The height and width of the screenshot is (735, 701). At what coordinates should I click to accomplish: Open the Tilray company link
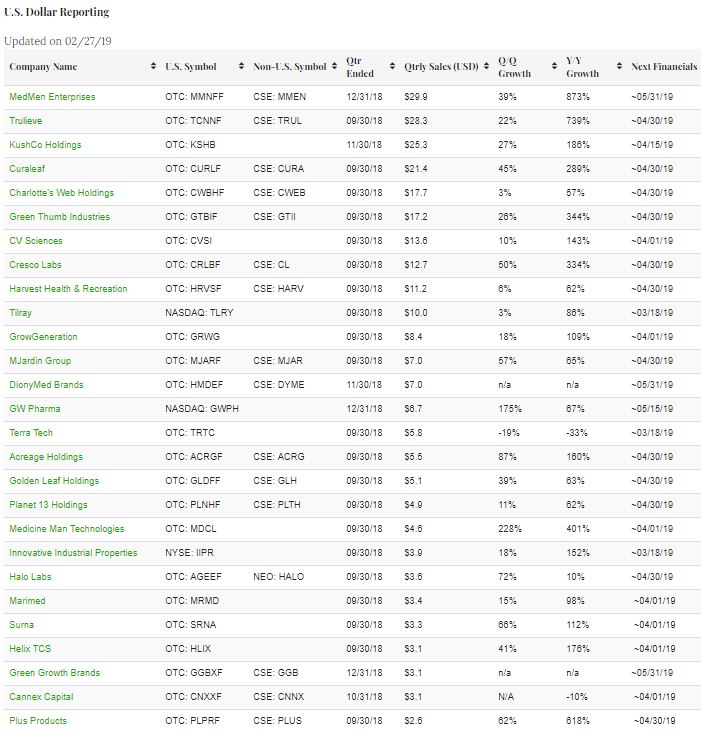tap(20, 313)
